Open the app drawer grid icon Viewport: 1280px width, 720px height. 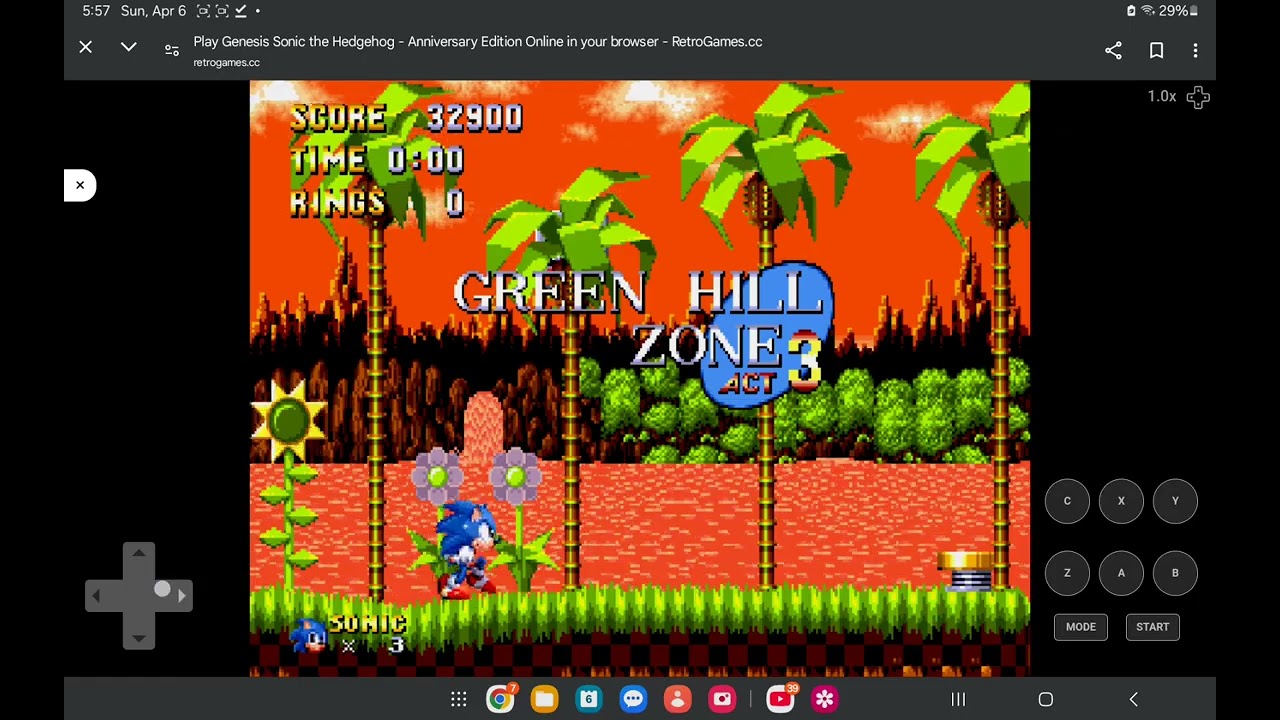tap(458, 699)
